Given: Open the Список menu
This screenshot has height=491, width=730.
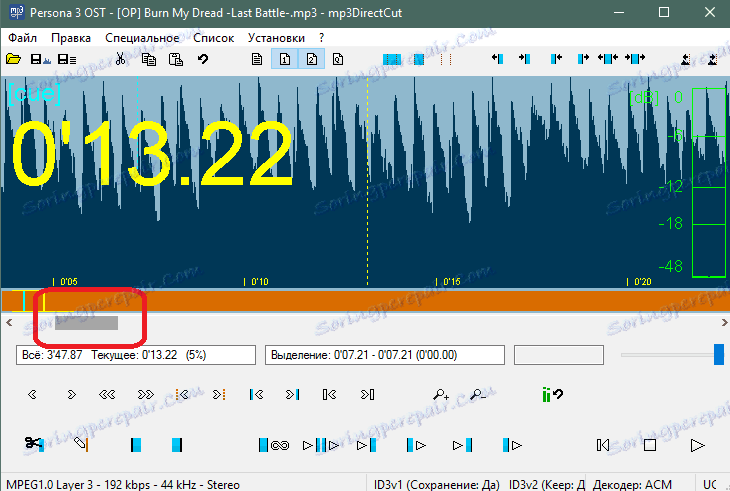Looking at the screenshot, I should [x=214, y=38].
